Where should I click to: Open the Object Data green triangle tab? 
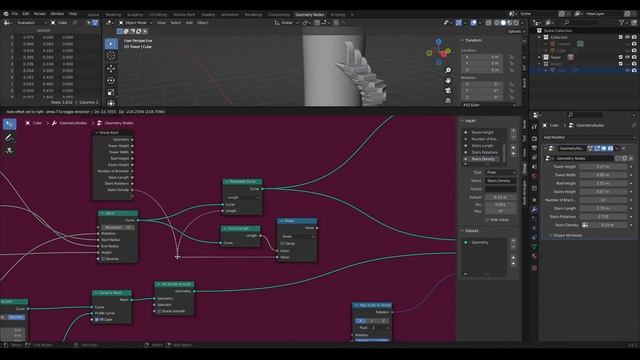click(534, 247)
